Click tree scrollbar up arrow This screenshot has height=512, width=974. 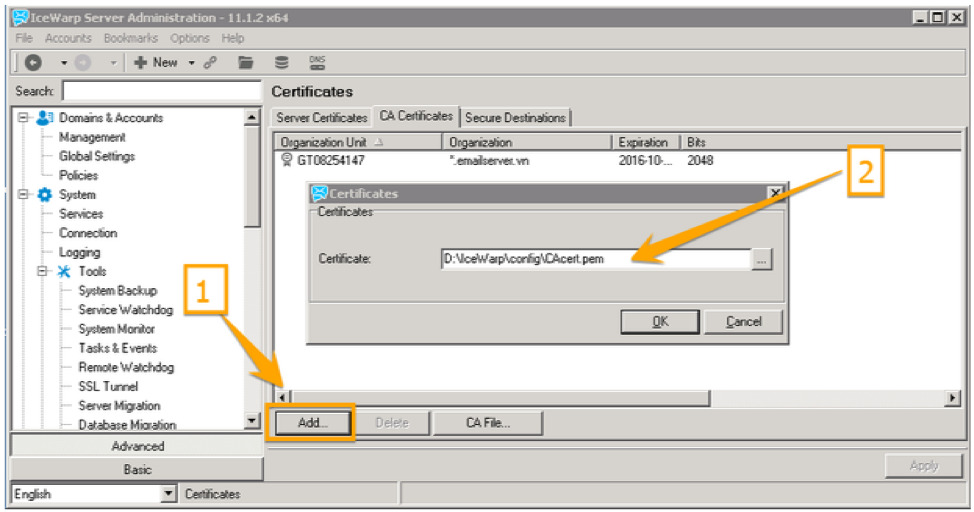click(252, 117)
